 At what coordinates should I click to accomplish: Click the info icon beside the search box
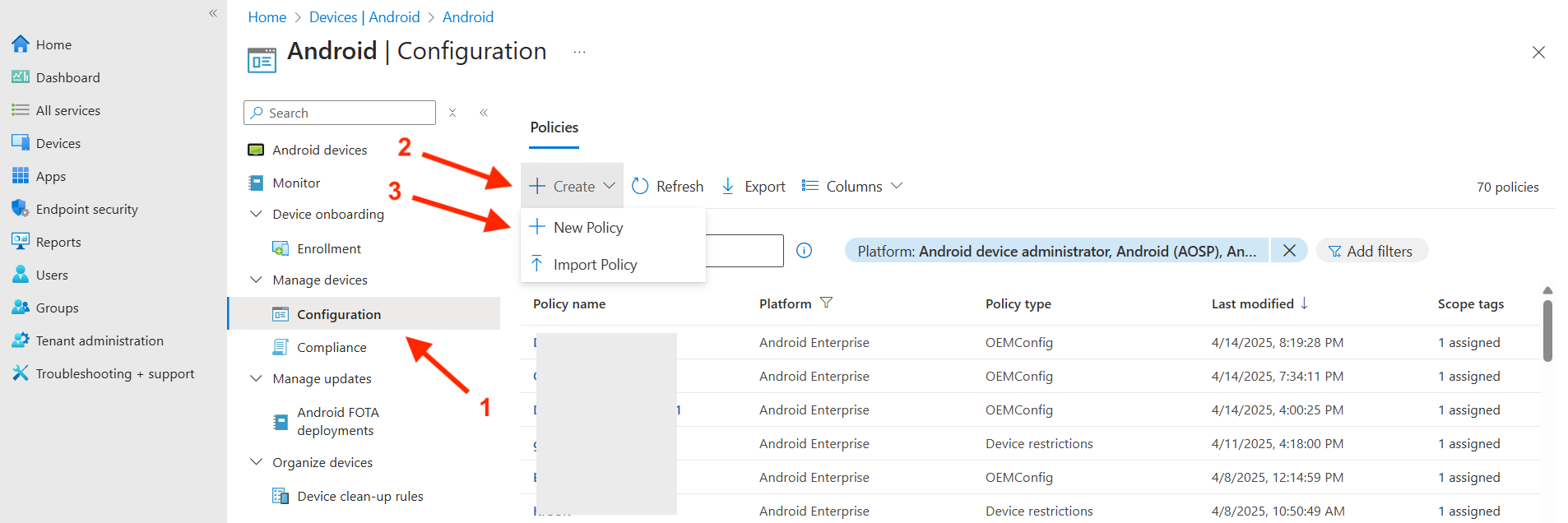(805, 251)
